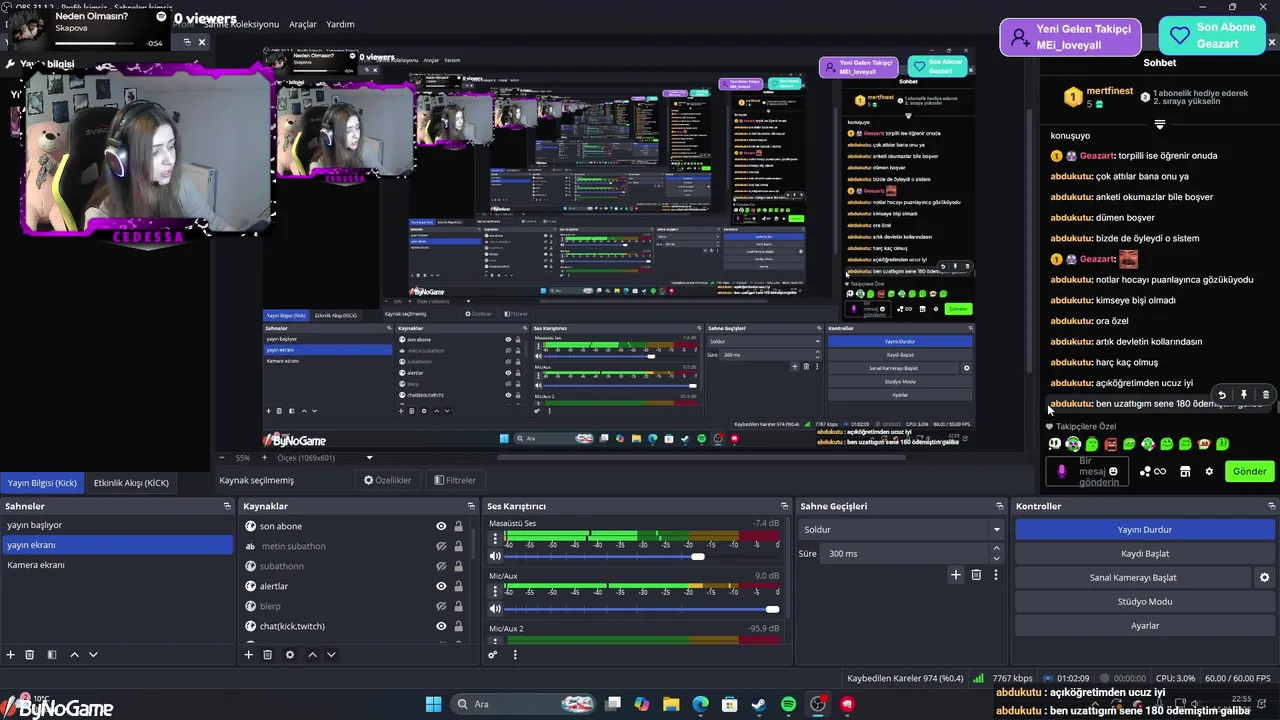The image size is (1280, 720).
Task: Delete the hovered chat message
Action: coord(1265,395)
